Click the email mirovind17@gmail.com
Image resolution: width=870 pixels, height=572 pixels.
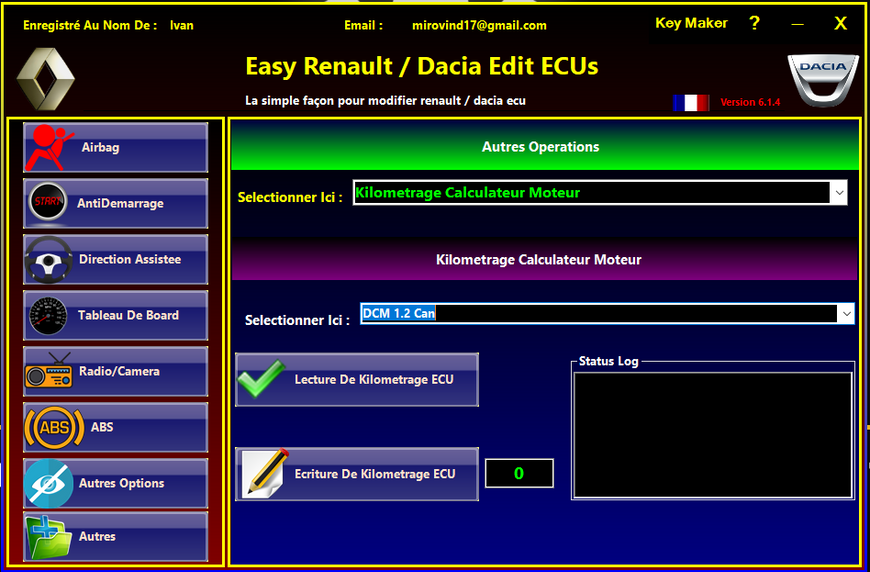[x=479, y=26]
